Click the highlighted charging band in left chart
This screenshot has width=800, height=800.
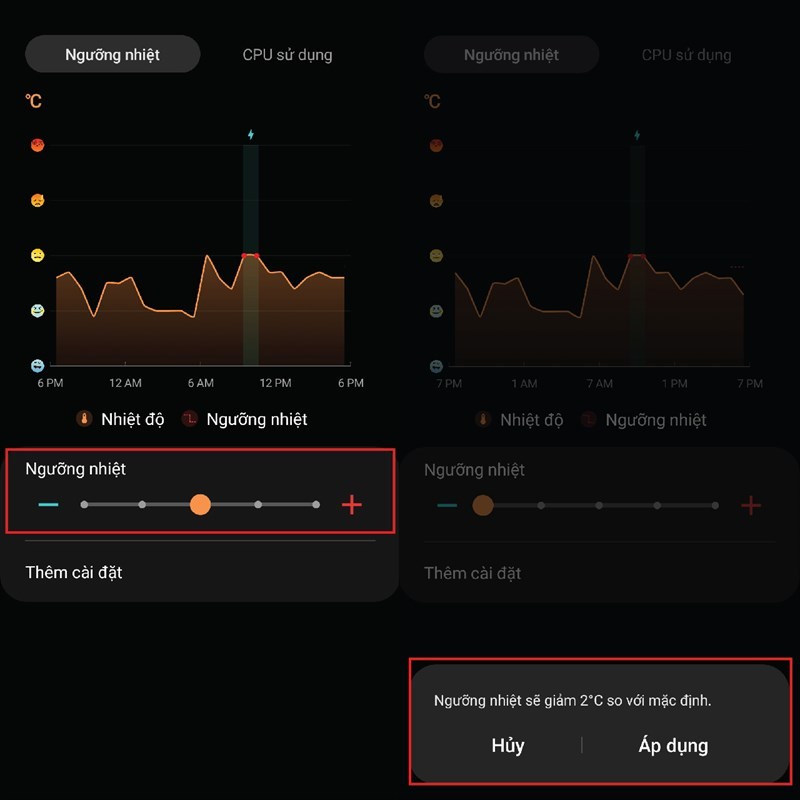click(251, 255)
